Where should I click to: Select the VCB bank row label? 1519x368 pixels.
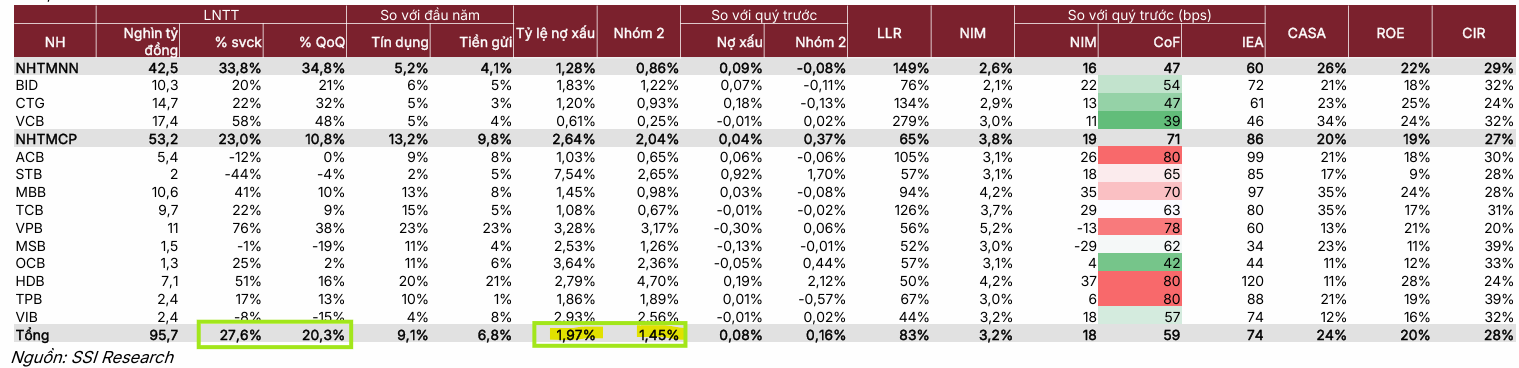coord(27,122)
